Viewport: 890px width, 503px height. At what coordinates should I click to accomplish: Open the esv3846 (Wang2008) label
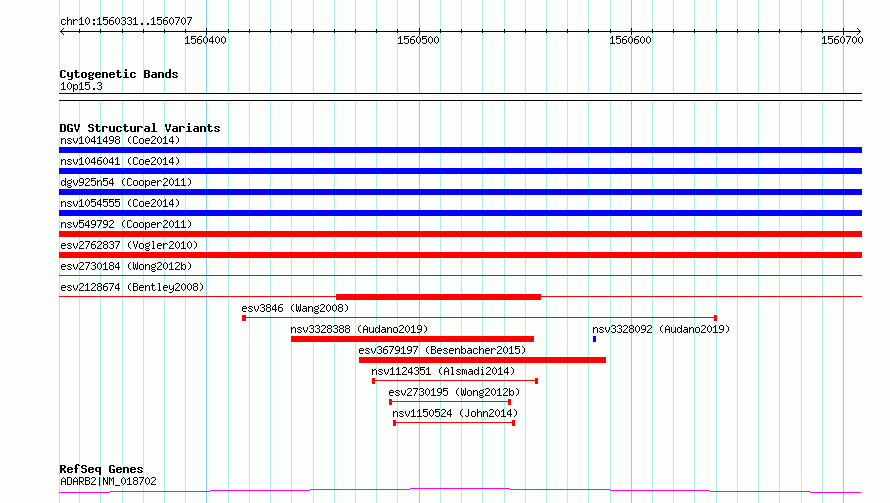click(295, 308)
